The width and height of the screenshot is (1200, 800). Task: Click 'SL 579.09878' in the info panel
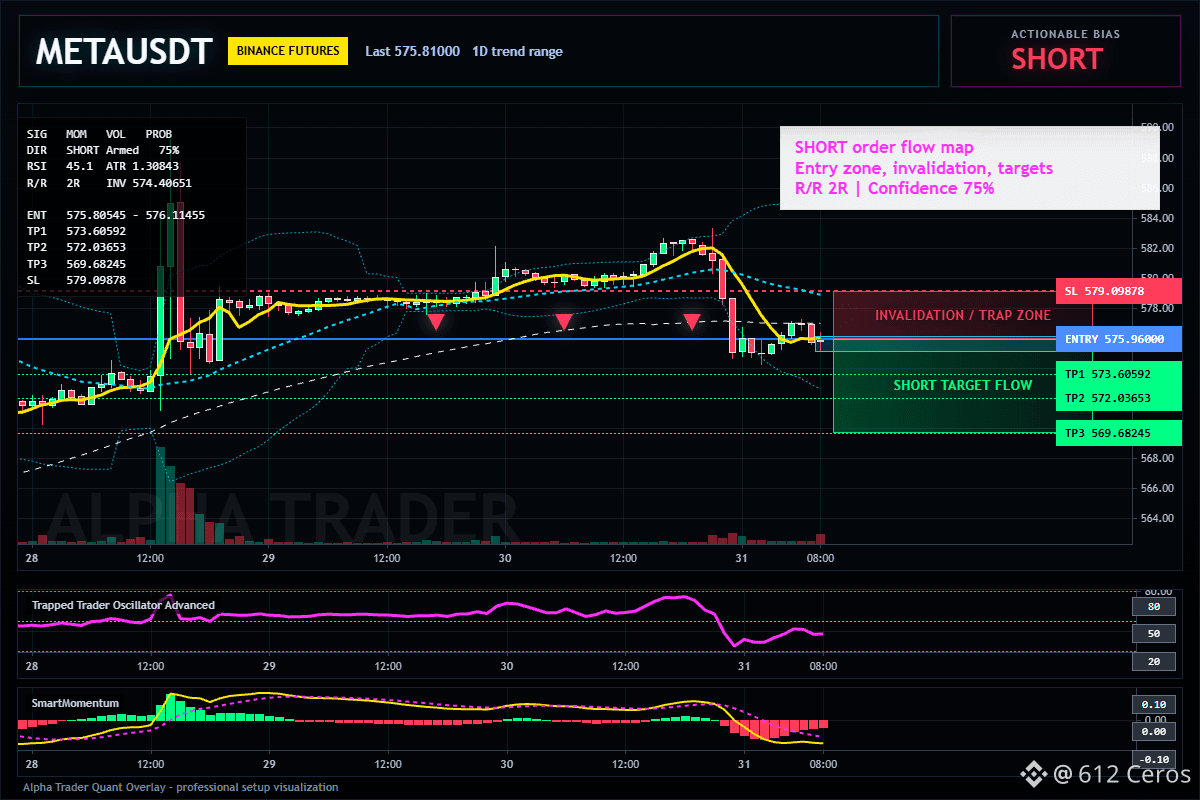(x=76, y=280)
